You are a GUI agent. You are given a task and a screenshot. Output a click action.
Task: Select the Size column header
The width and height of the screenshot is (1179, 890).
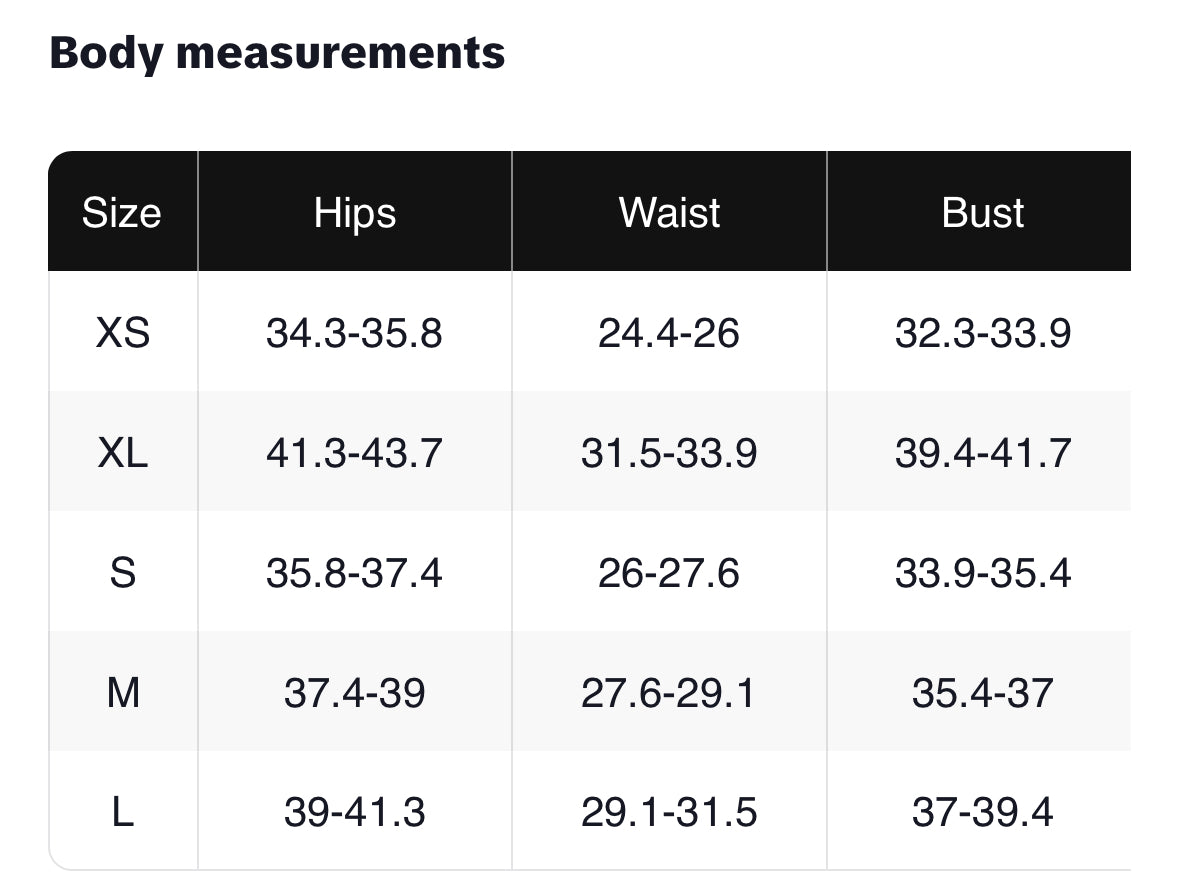coord(121,213)
